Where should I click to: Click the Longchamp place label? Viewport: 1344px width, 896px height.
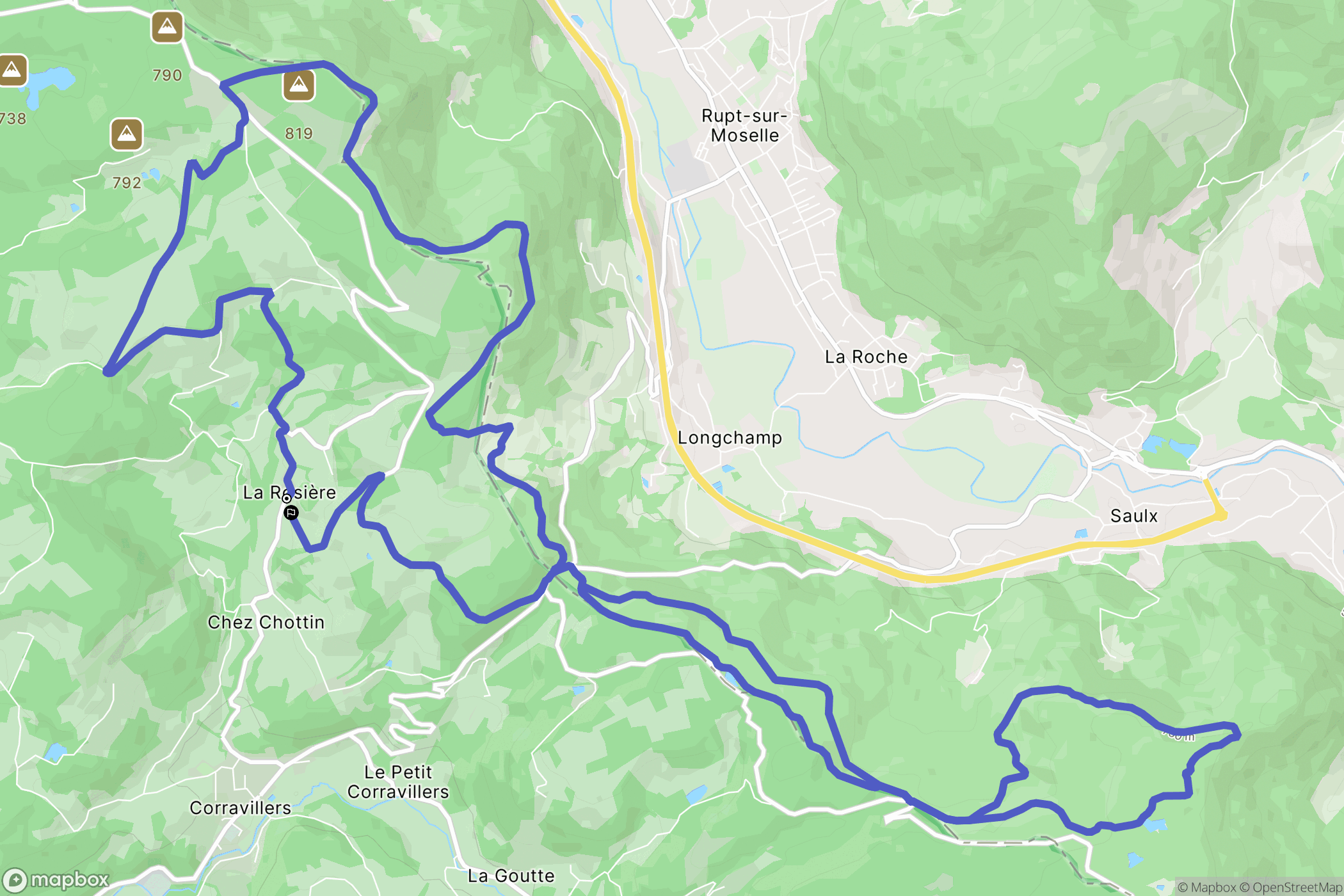(730, 438)
